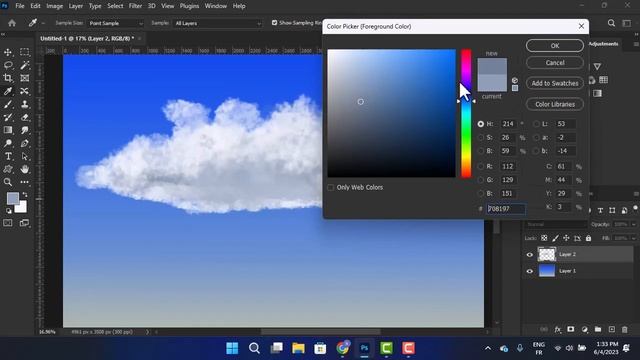Lock all with the padlock icon
The width and height of the screenshot is (640, 360).
point(588,238)
